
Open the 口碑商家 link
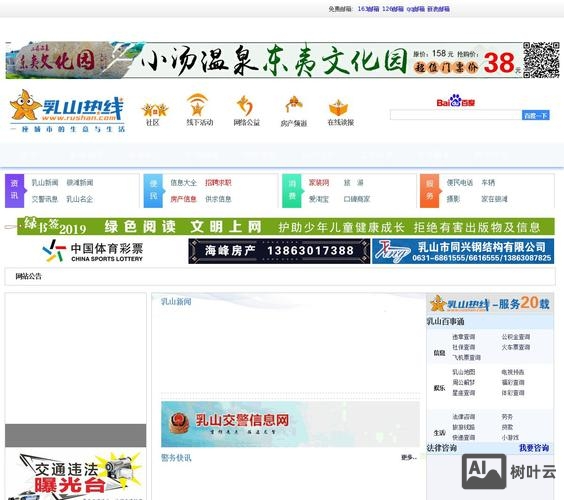[x=357, y=199]
